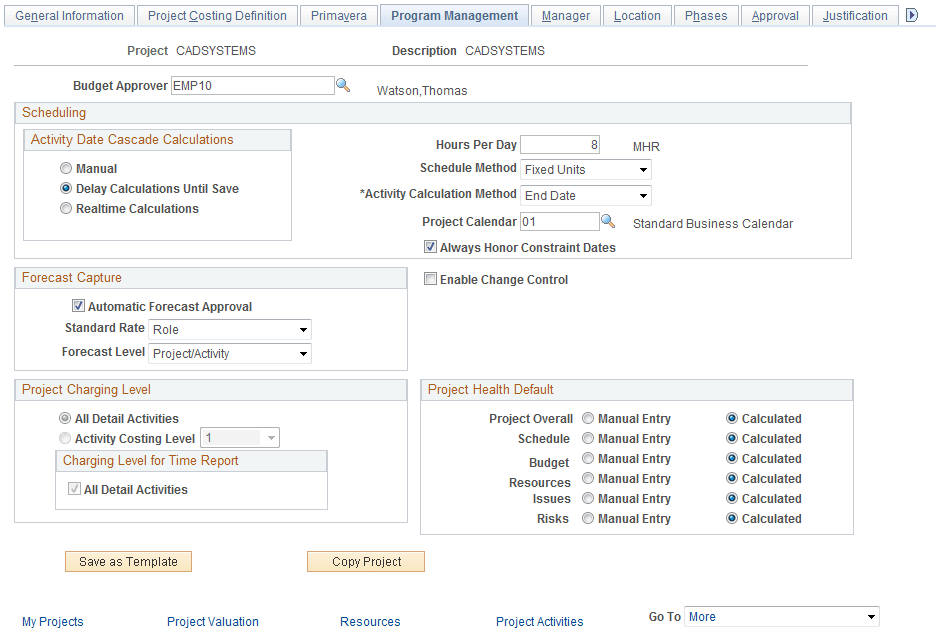
Task: Click the arrow to reveal more tabs
Action: tap(911, 14)
